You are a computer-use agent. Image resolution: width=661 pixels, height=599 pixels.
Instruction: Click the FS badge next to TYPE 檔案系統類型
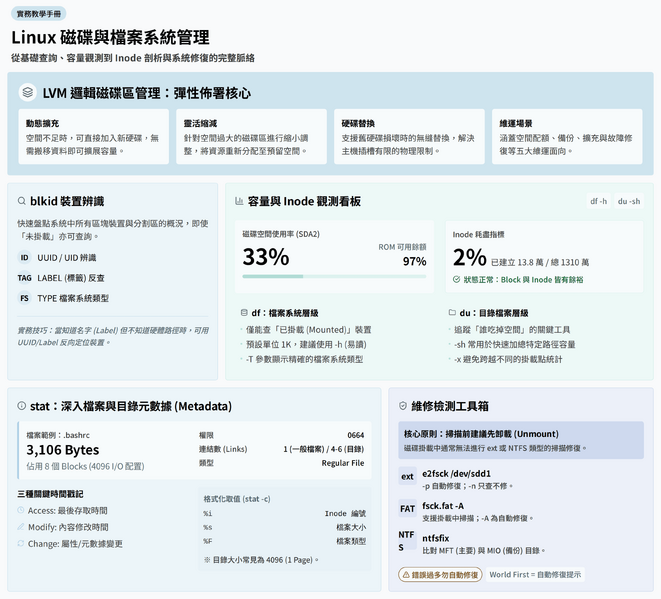tap(24, 298)
